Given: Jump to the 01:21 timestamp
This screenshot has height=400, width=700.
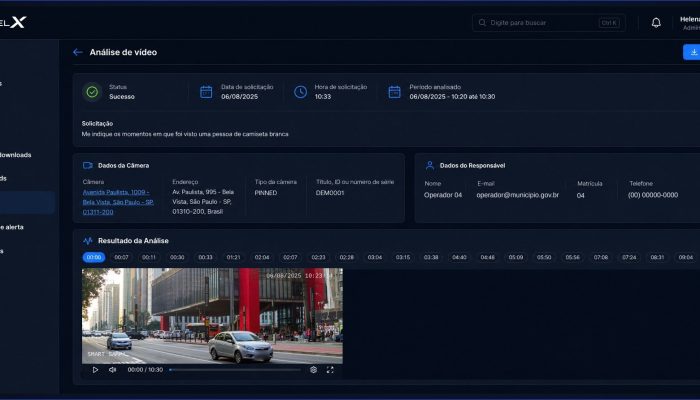Looking at the screenshot, I should point(233,257).
